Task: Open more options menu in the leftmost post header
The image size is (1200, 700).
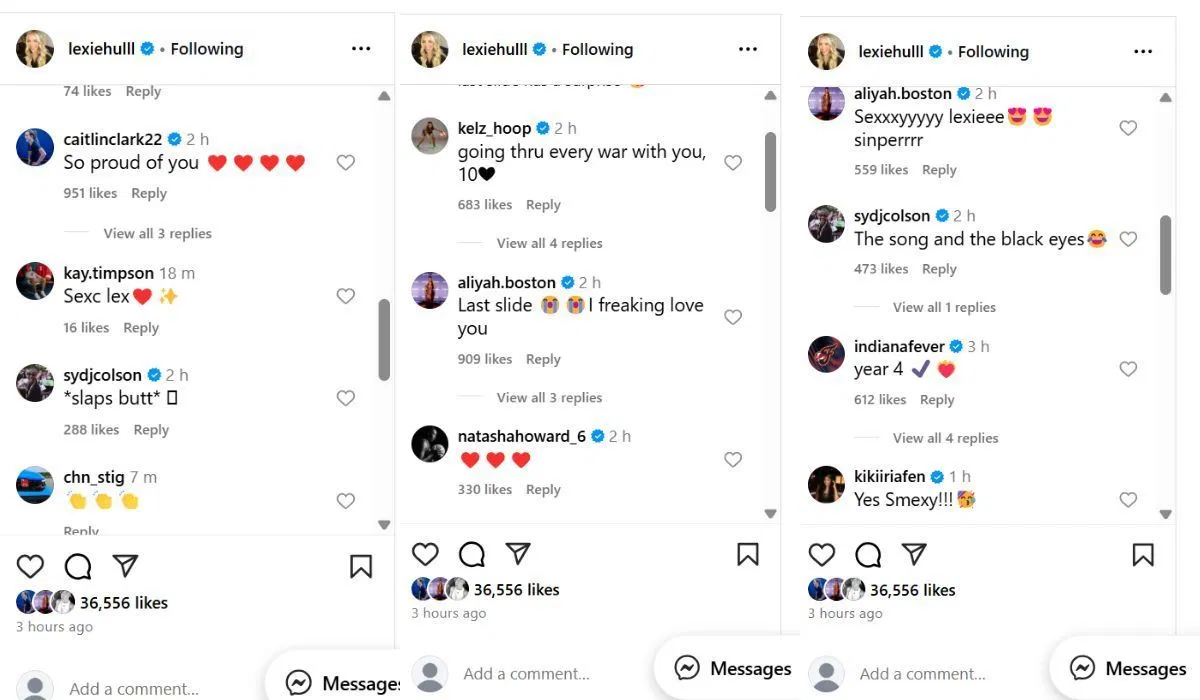Action: point(361,48)
